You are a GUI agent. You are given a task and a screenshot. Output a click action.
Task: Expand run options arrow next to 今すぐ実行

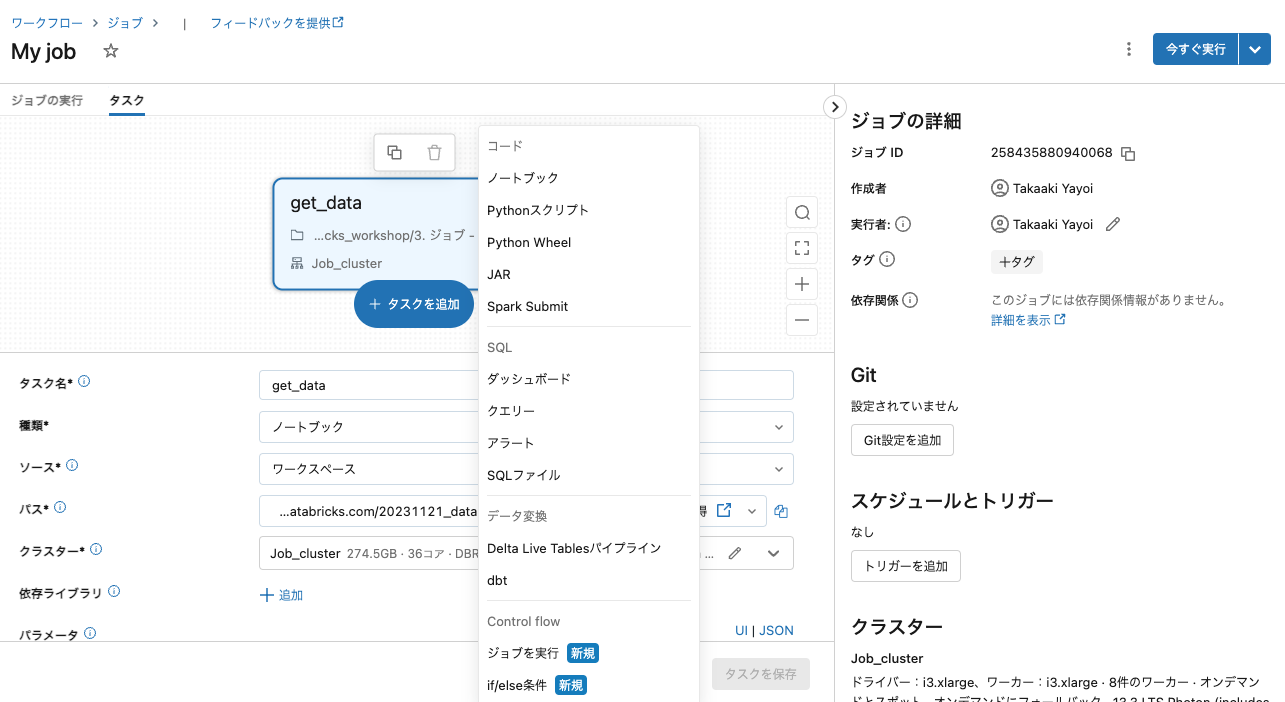(x=1255, y=48)
